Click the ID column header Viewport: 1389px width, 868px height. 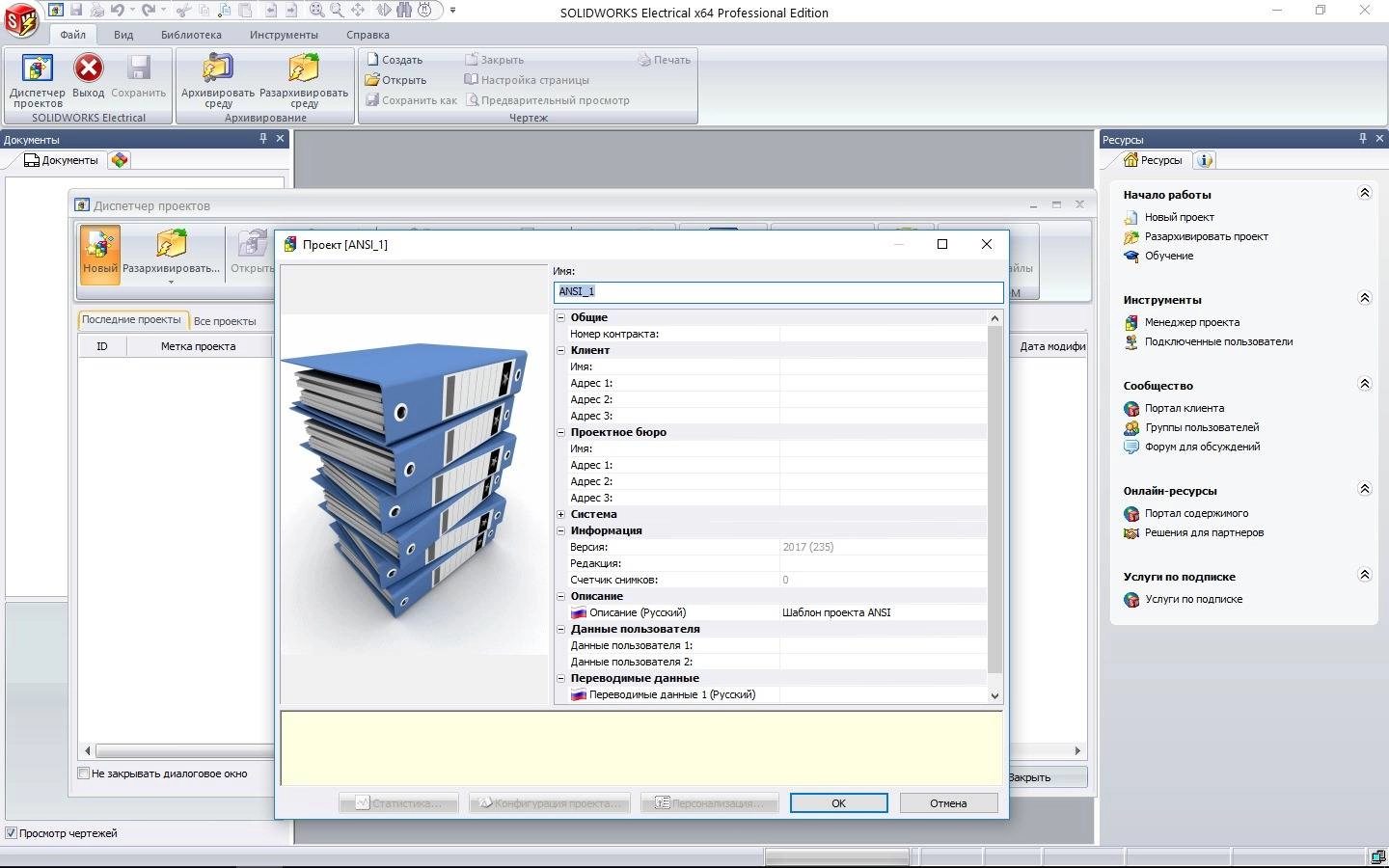coord(101,346)
